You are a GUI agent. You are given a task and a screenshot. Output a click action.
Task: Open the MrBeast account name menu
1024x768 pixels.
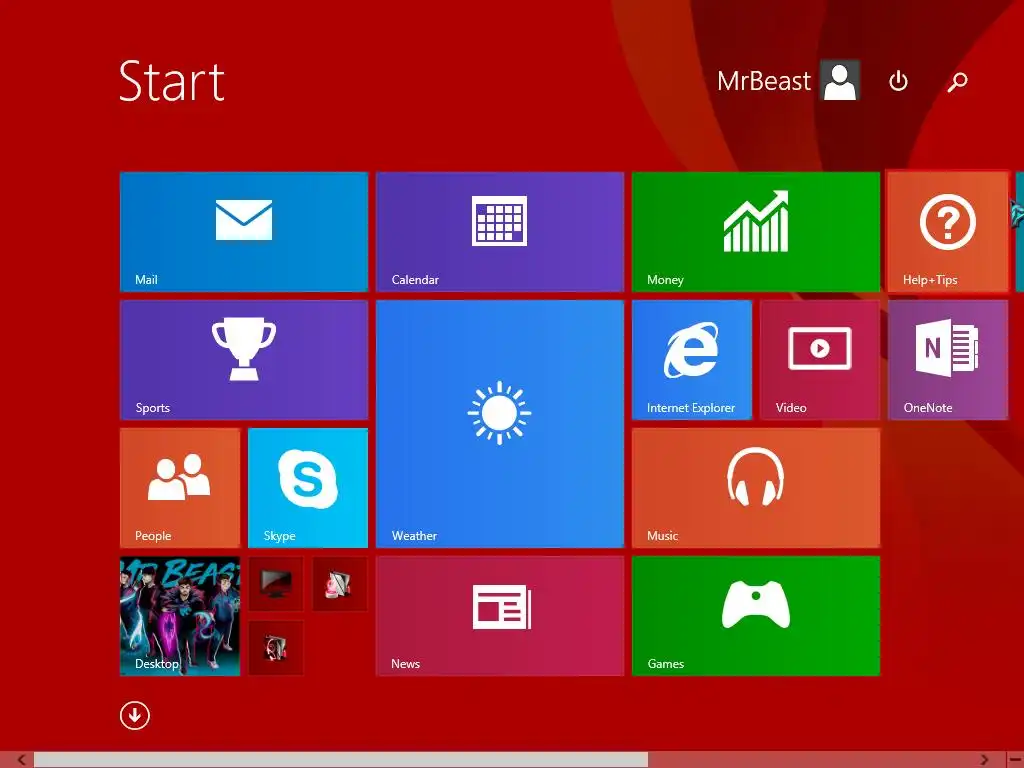(x=763, y=81)
